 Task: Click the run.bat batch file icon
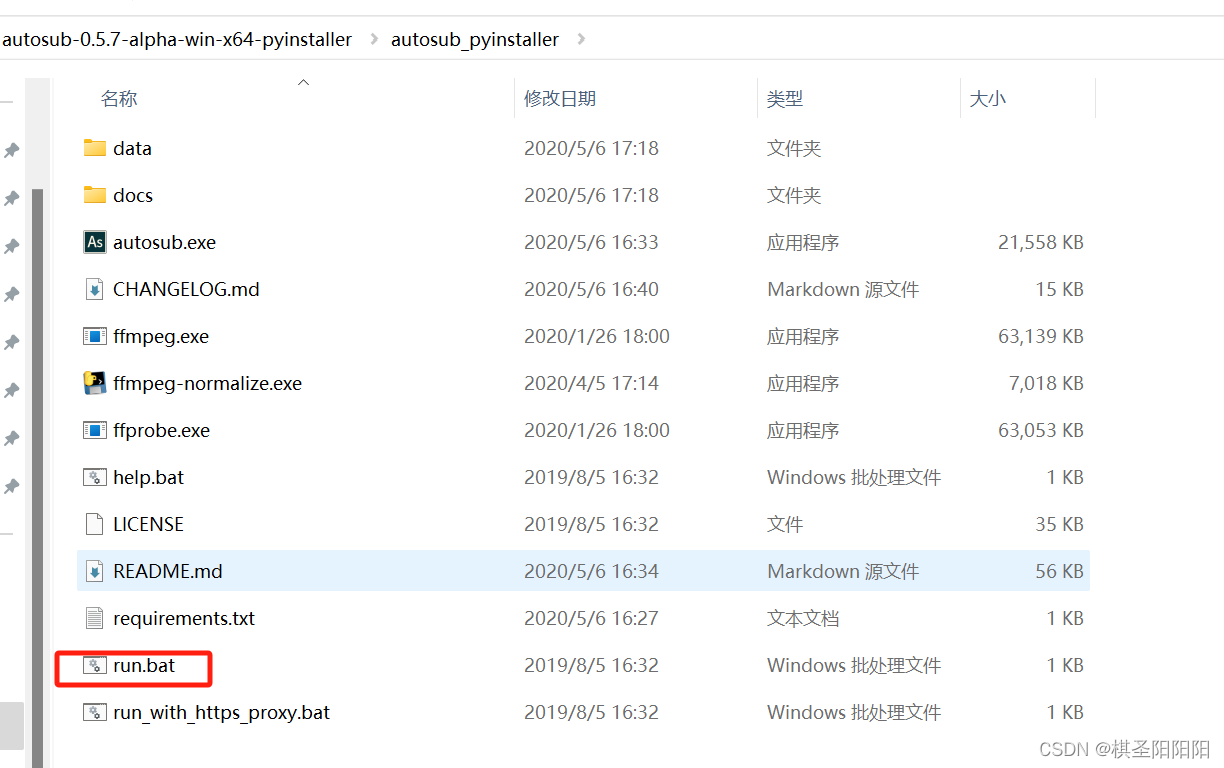click(x=95, y=665)
